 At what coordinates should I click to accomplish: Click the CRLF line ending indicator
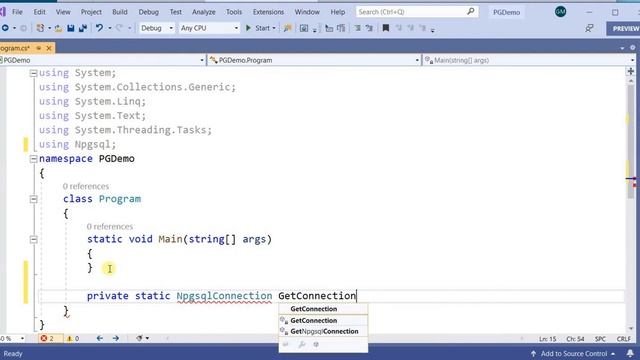[623, 339]
